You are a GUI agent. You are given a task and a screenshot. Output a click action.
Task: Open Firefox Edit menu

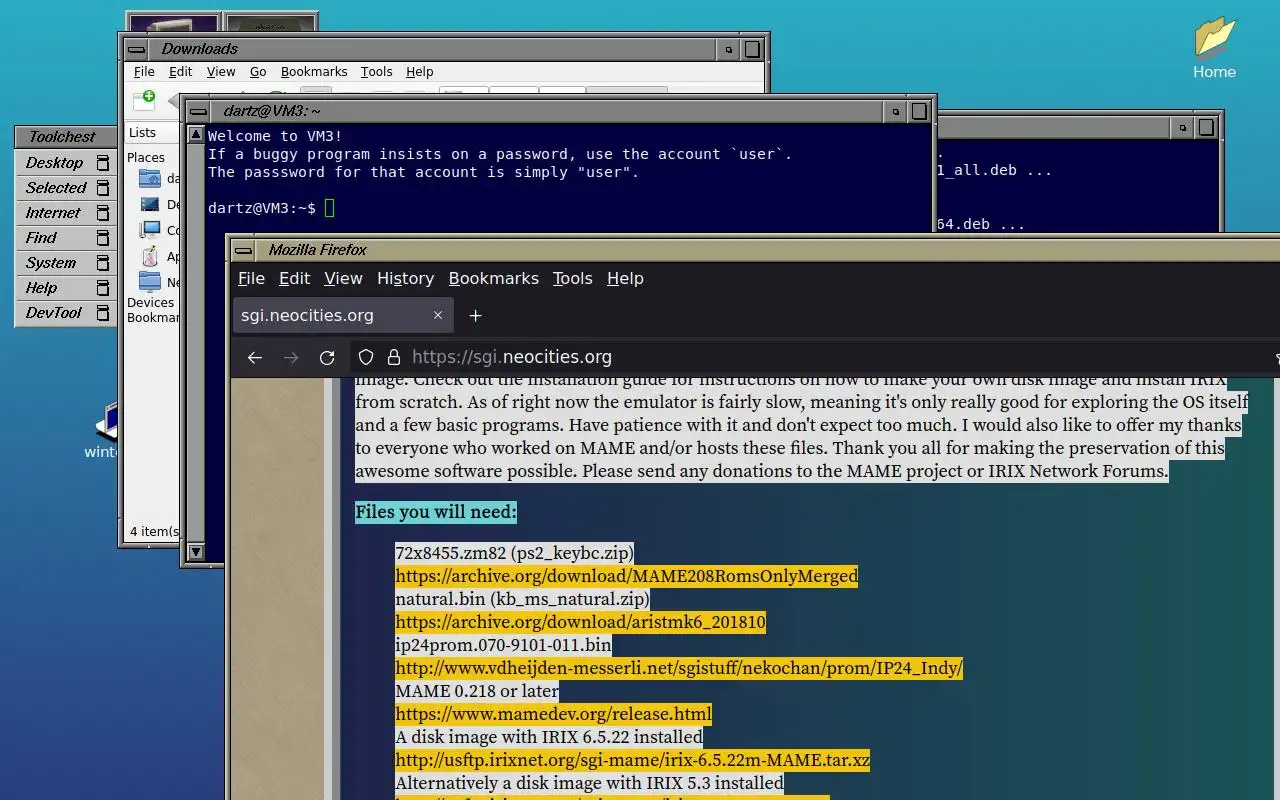tap(294, 278)
